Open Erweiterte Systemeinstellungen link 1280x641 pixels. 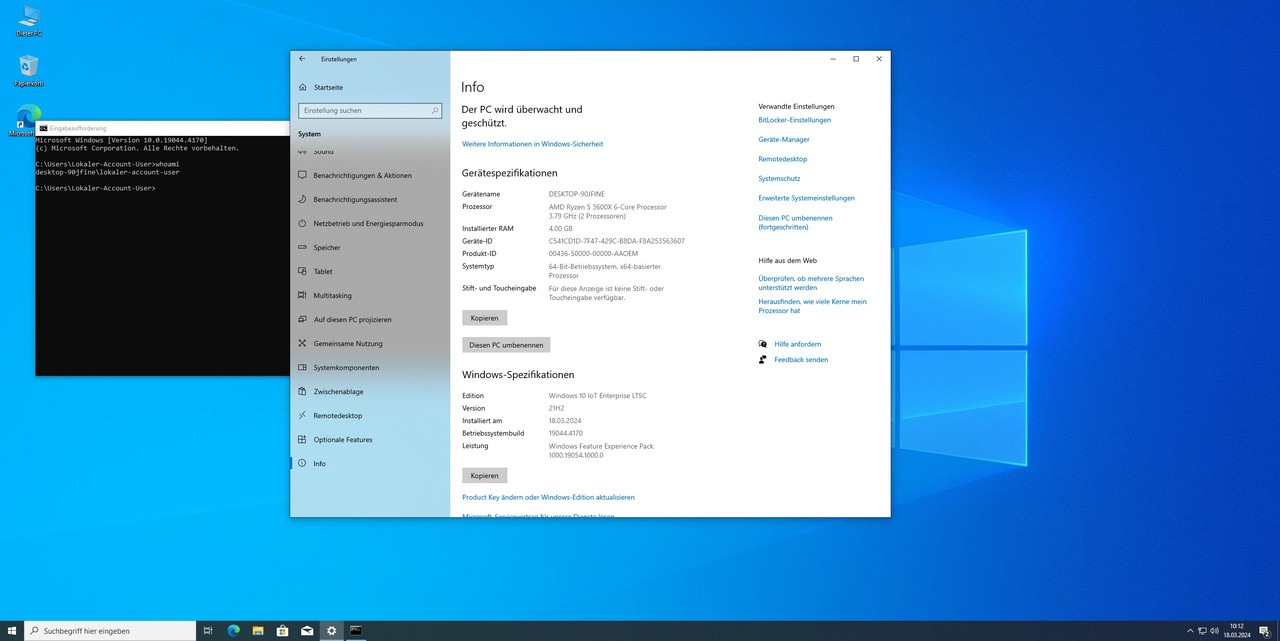(x=807, y=198)
